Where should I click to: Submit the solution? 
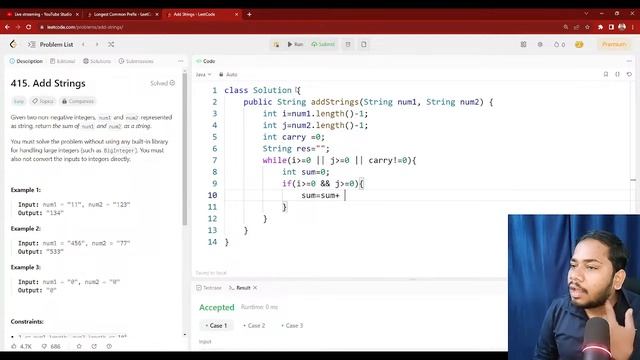323,44
